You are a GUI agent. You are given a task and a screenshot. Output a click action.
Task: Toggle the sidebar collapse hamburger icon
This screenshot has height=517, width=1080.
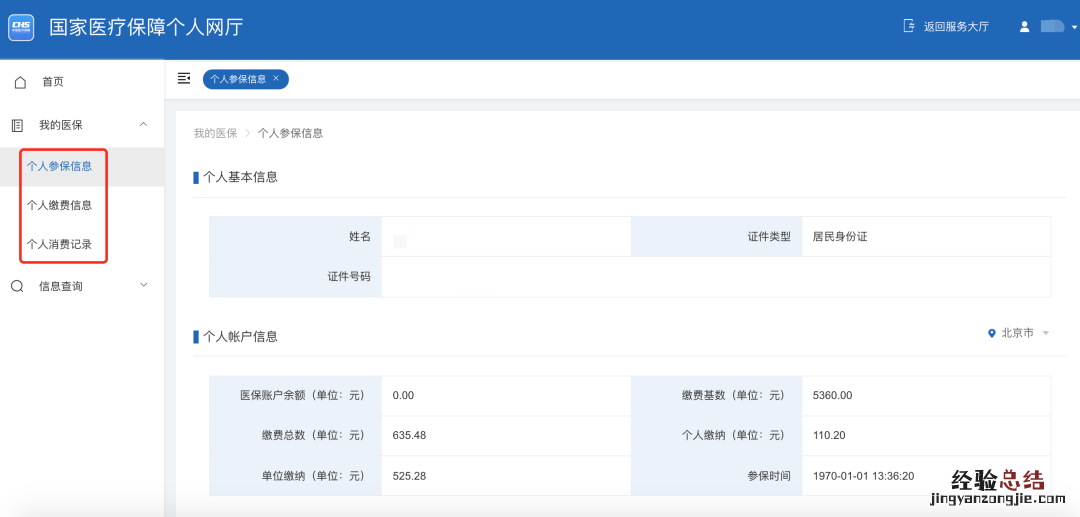[184, 79]
